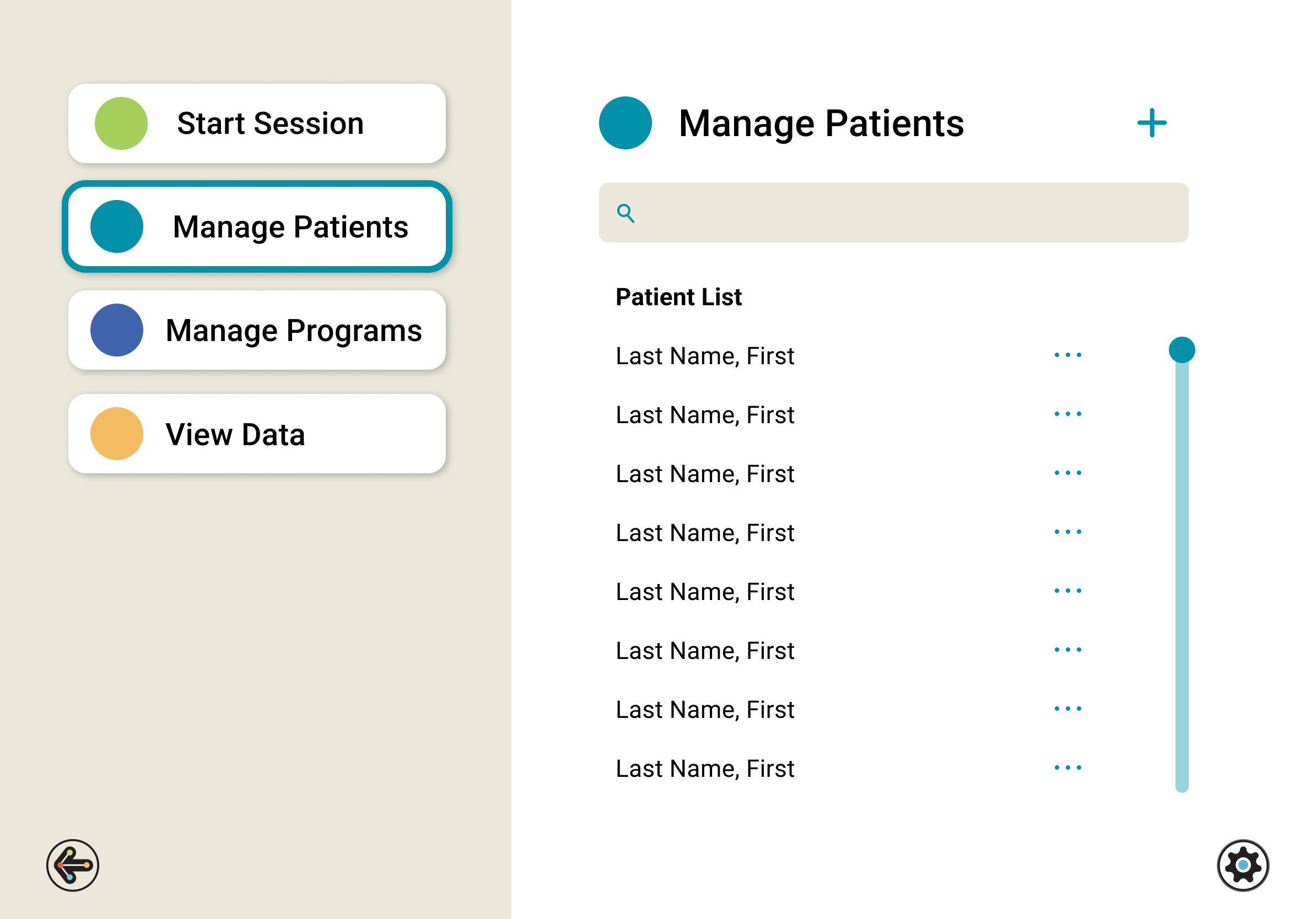Select the fifth patient name in list
Screen dimensions: 1316x919
click(x=705, y=592)
